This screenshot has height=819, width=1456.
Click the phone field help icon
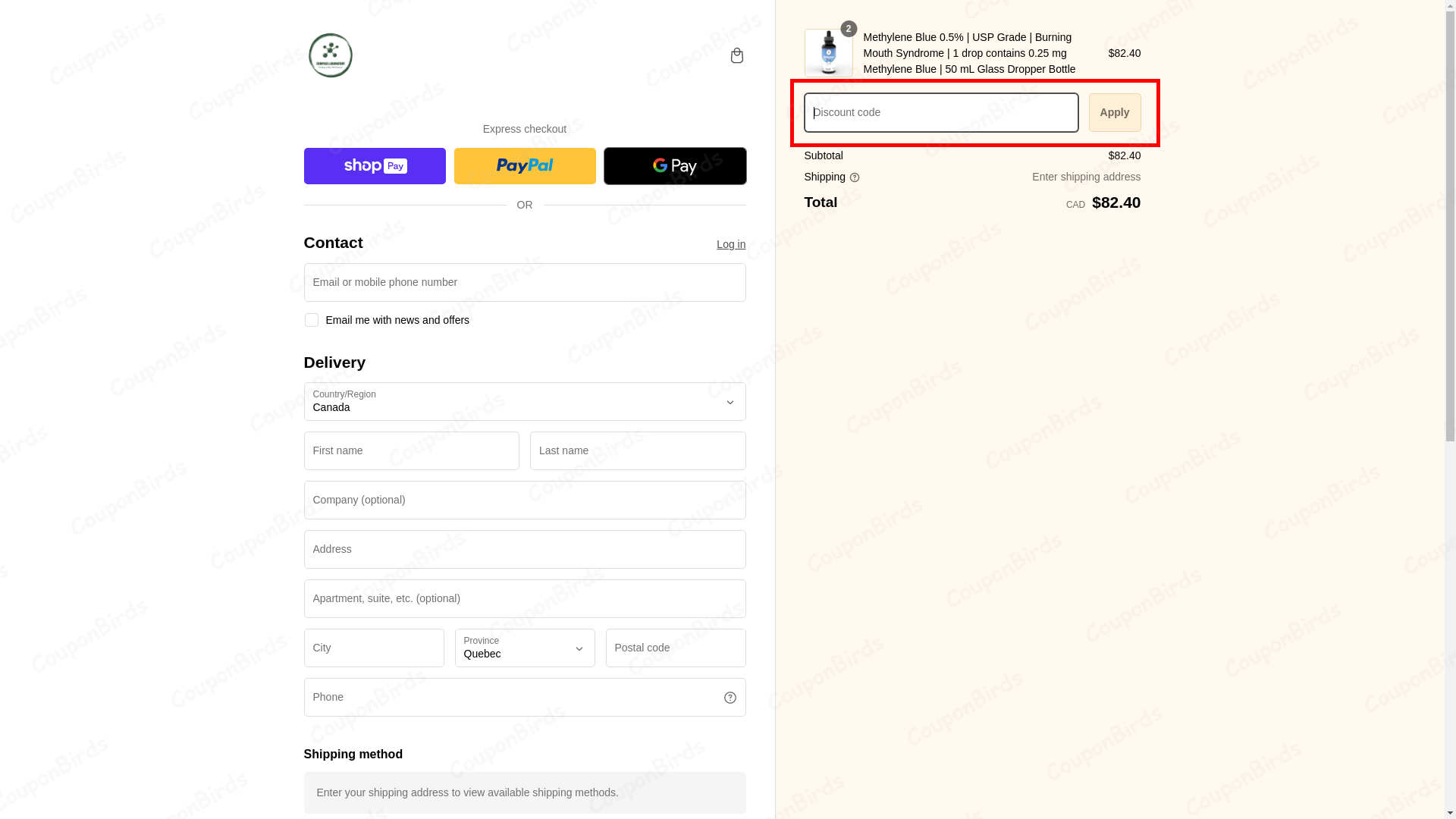coord(730,698)
